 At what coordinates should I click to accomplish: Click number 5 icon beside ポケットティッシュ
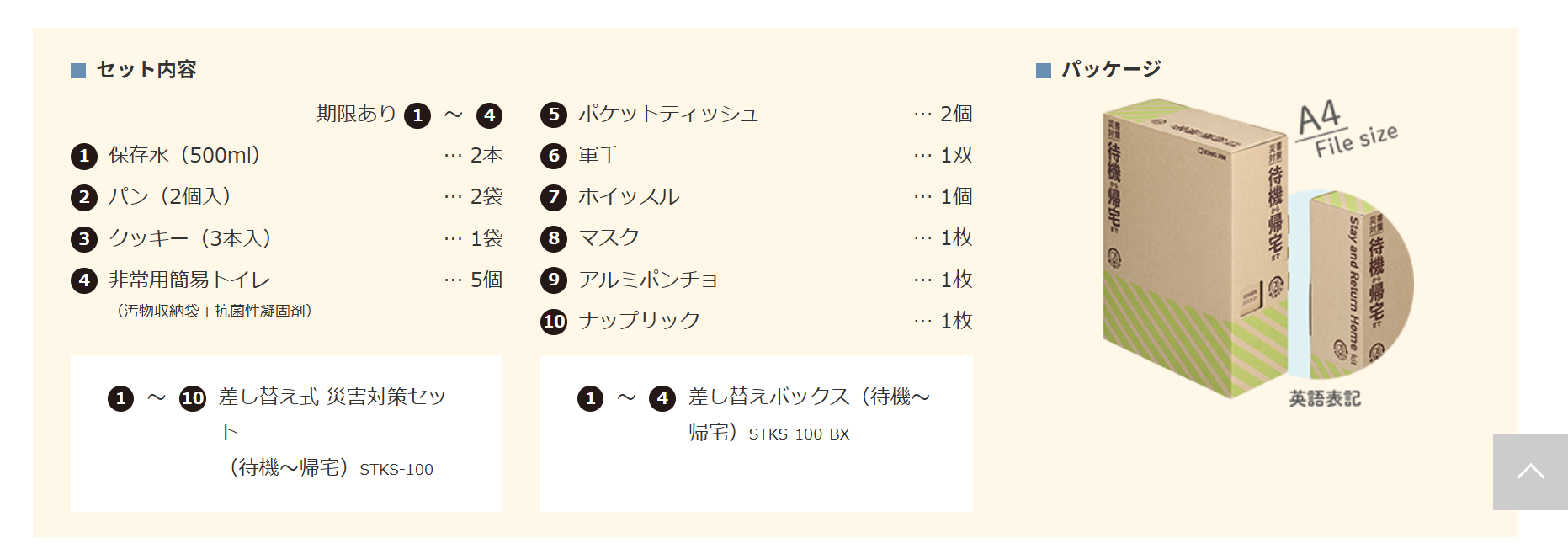pos(553,115)
